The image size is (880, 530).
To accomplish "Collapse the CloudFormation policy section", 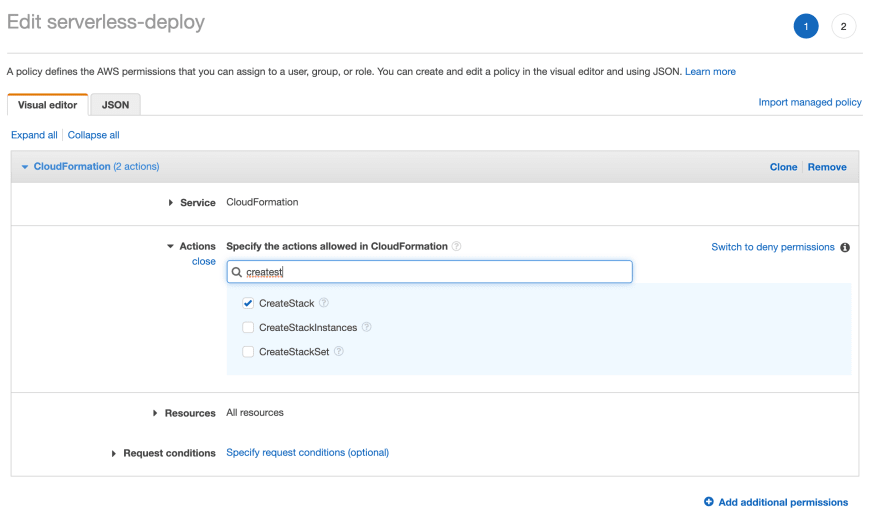I will pyautogui.click(x=25, y=167).
